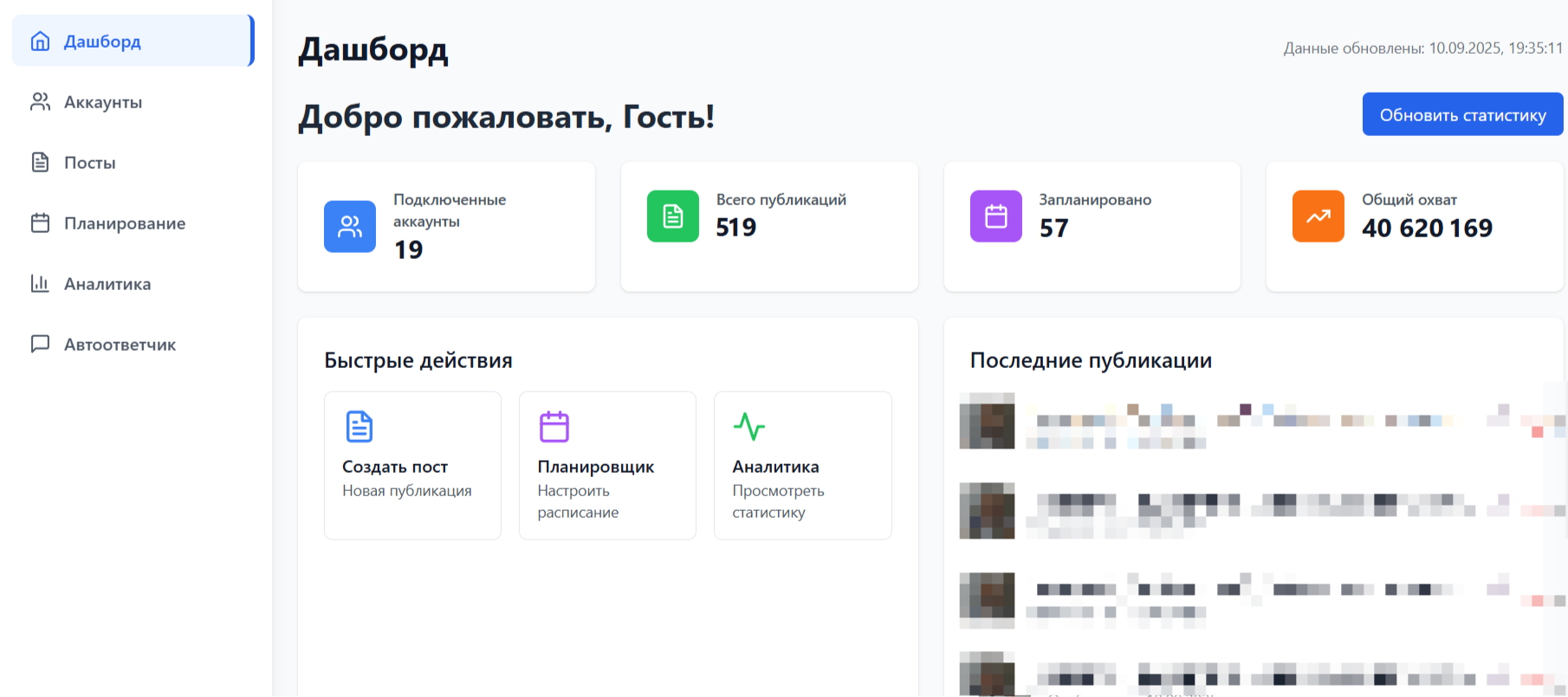Open third recent publication thumbnail
The image size is (1568, 697).
pyautogui.click(x=987, y=600)
